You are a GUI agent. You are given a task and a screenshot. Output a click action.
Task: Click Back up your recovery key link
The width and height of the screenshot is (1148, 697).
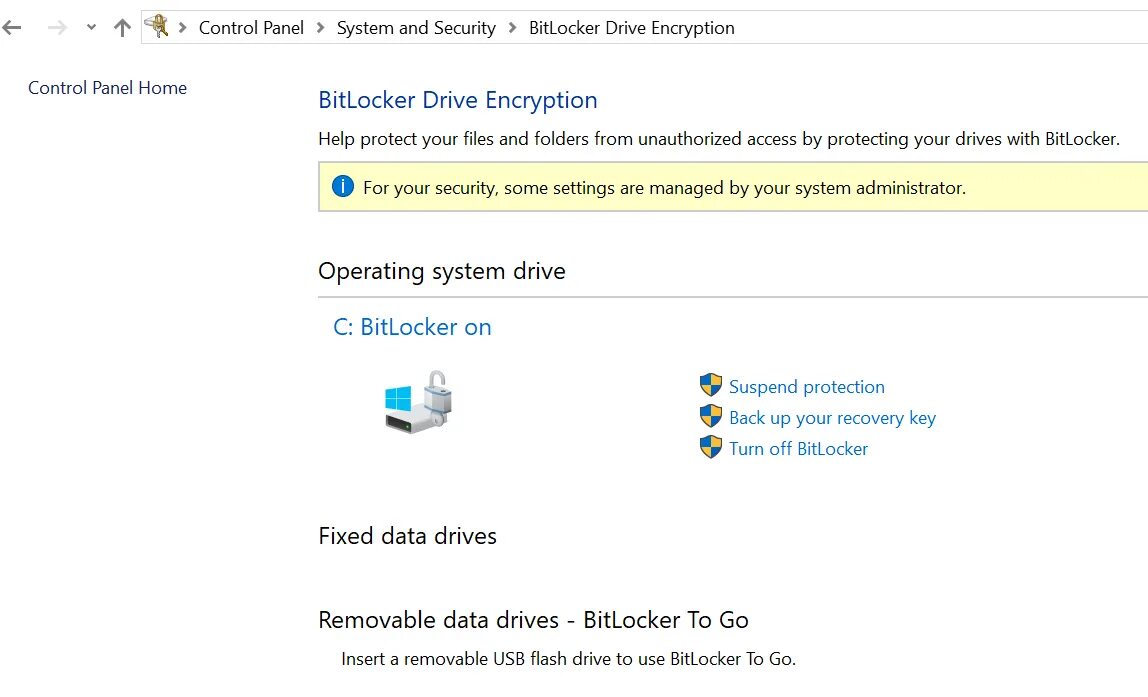[x=832, y=418]
